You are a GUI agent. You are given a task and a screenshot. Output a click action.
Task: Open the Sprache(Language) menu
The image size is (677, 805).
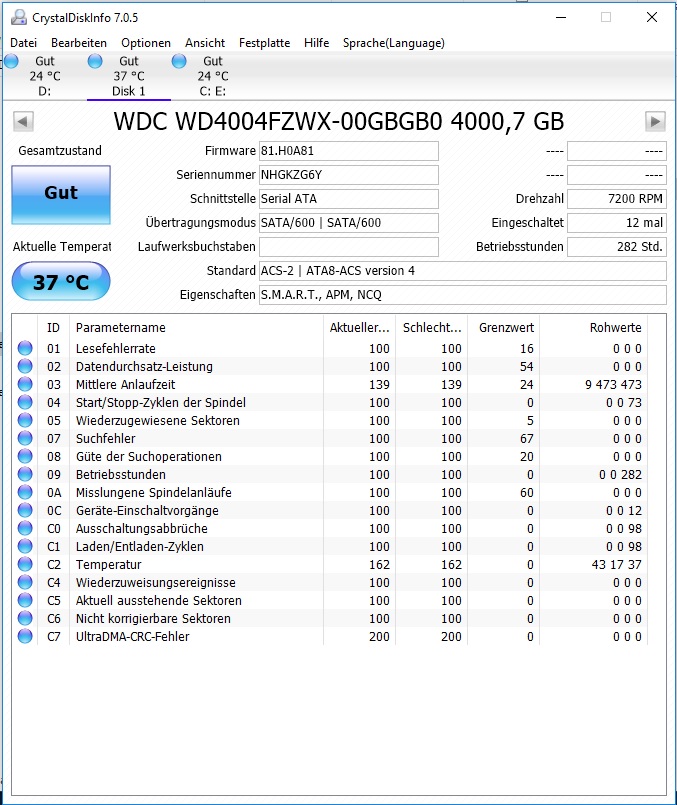pyautogui.click(x=394, y=43)
